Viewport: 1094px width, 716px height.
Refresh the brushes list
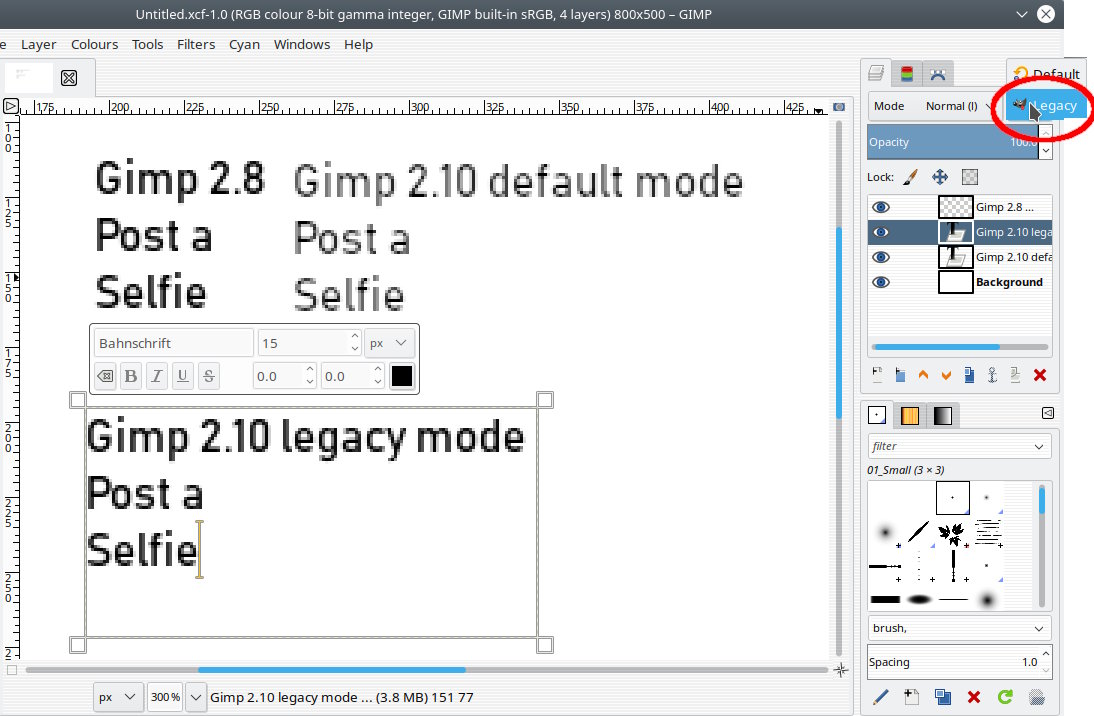pyautogui.click(x=1005, y=696)
